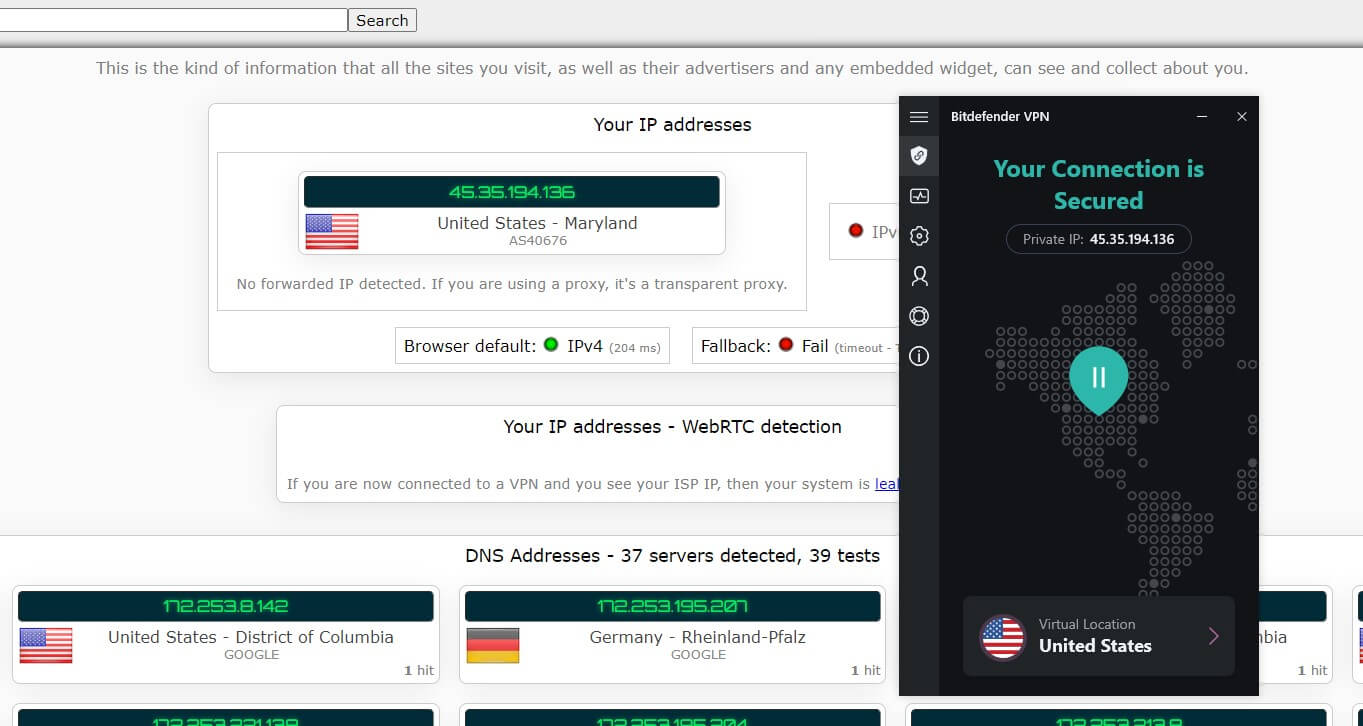Click GOOGLE label under District of Columbia
Viewport: 1363px width, 726px height.
coord(251,655)
